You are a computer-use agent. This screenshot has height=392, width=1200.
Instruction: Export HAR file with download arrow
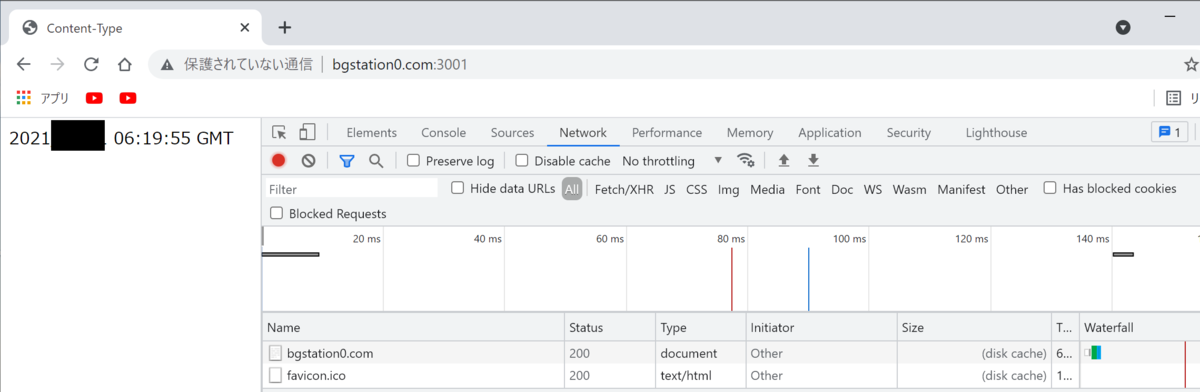click(813, 160)
